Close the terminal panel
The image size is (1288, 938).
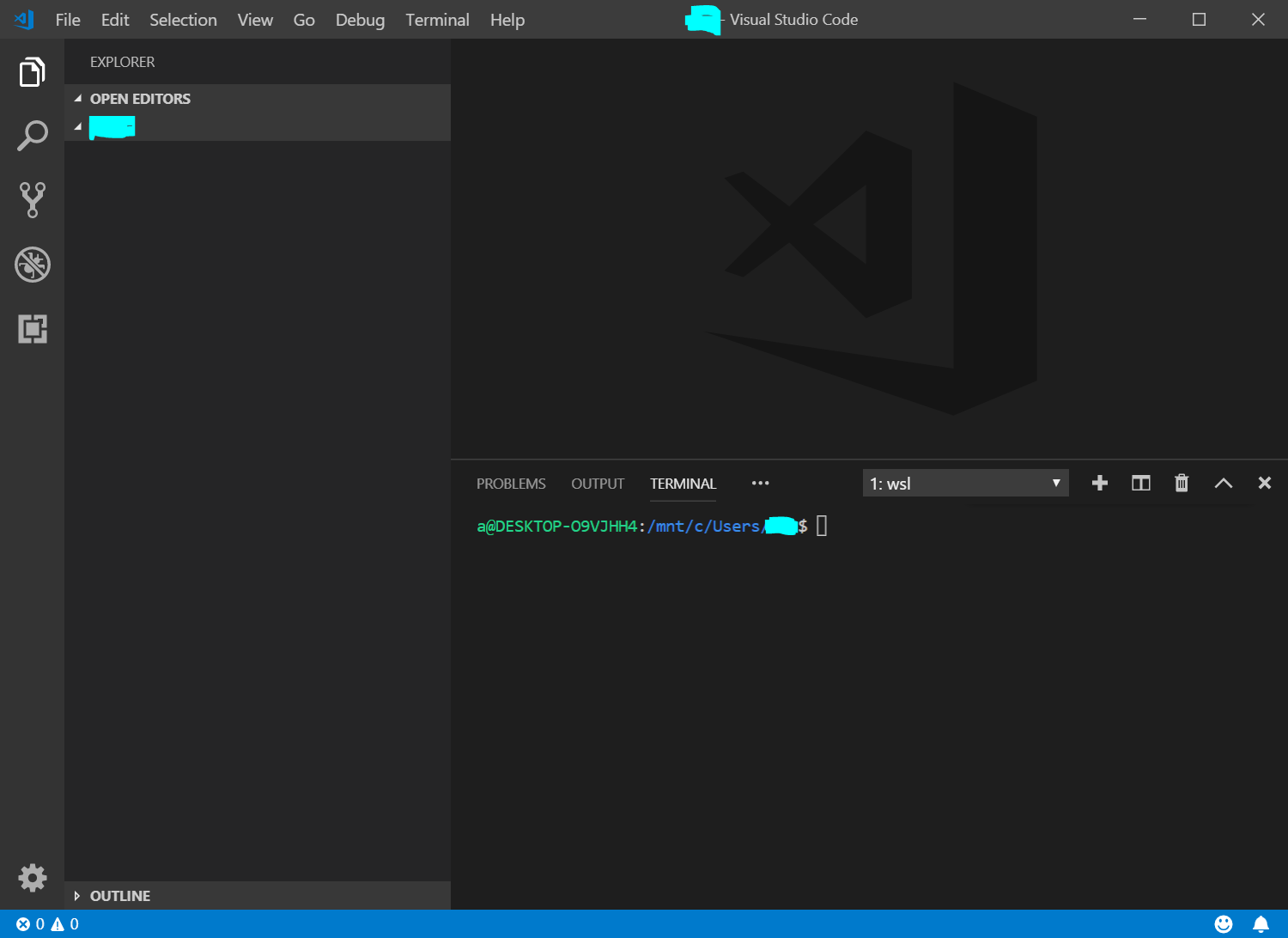1264,483
